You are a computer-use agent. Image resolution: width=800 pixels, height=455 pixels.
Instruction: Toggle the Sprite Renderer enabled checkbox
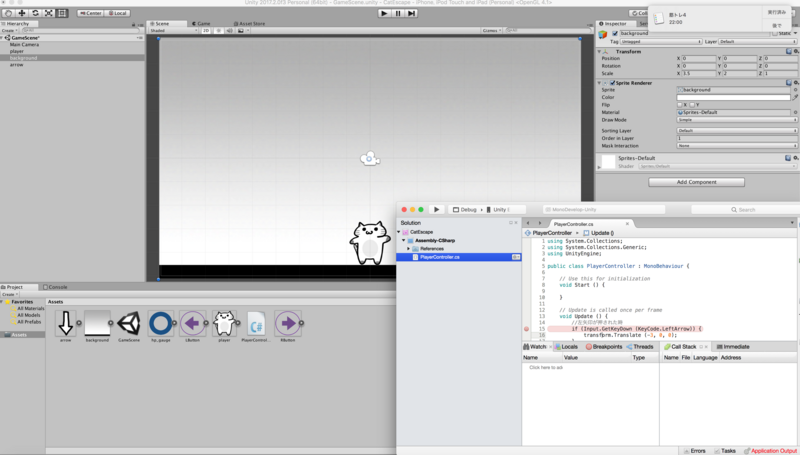(x=612, y=83)
